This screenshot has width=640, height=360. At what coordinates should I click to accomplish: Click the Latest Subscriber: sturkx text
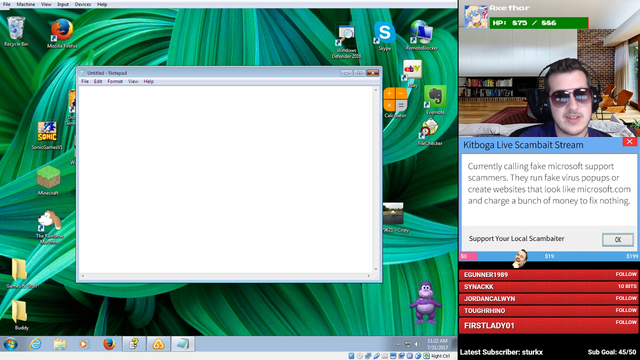pos(501,352)
